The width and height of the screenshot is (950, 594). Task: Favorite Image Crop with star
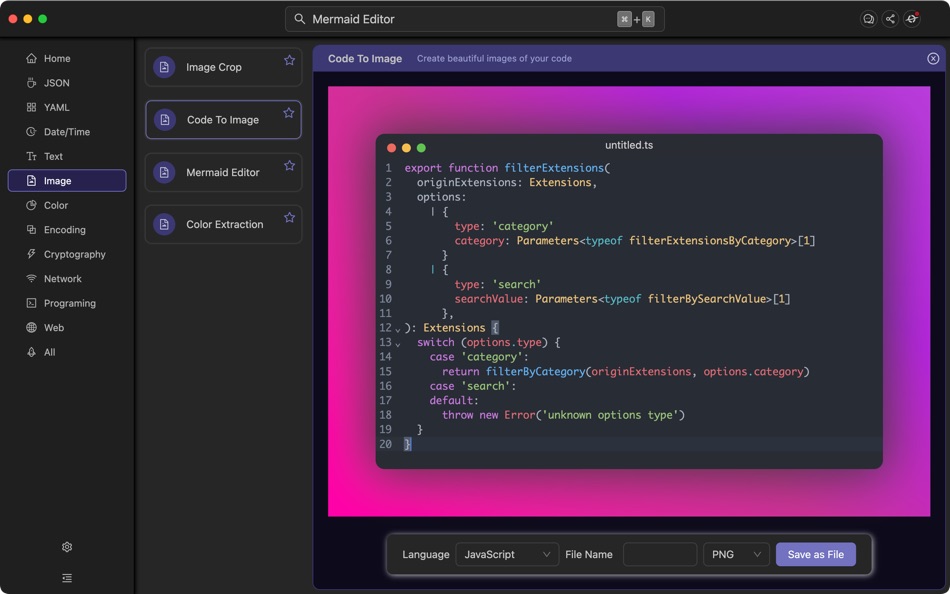pyautogui.click(x=290, y=60)
